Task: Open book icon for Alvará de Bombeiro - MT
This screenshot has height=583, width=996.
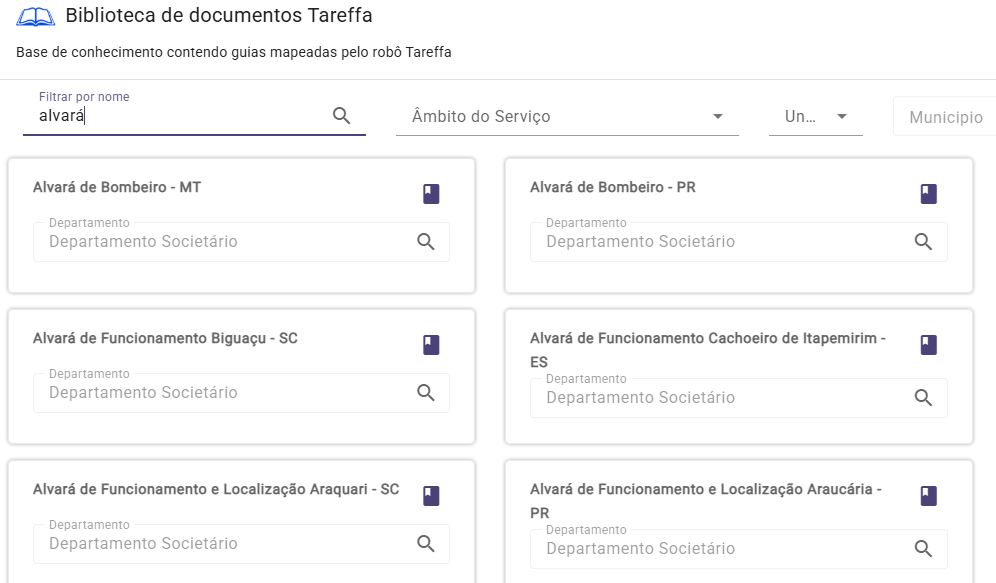Action: coord(431,194)
